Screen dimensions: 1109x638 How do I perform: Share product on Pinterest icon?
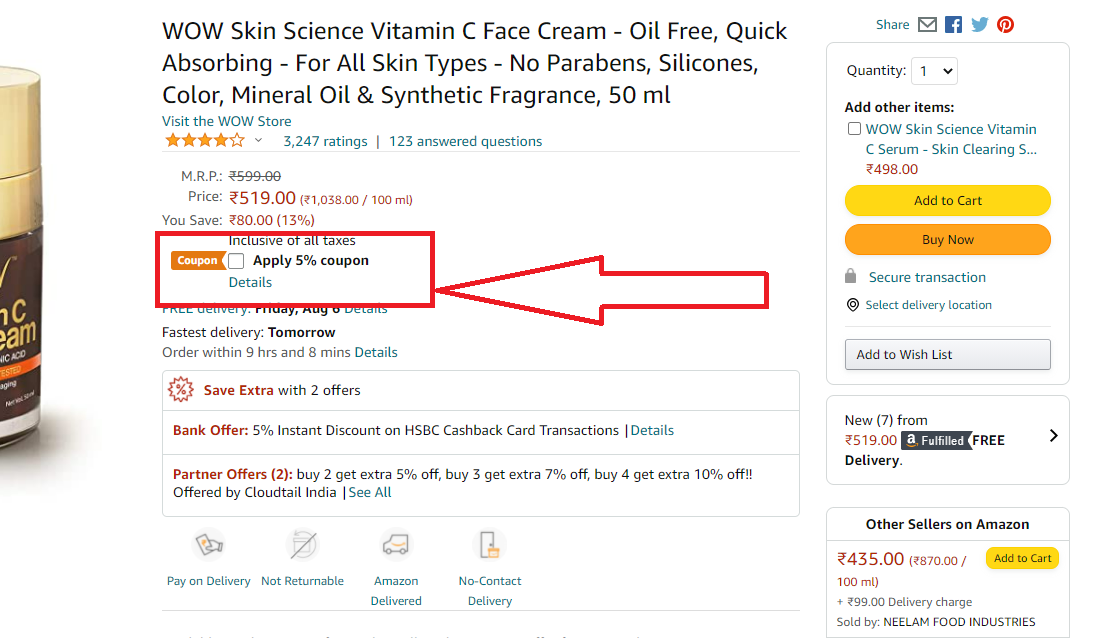1005,25
